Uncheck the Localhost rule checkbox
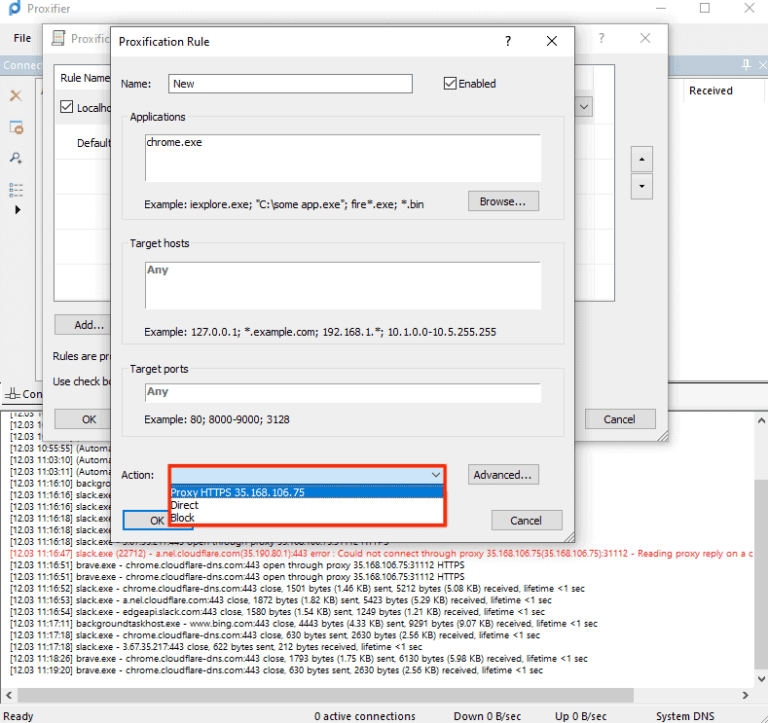This screenshot has width=768, height=723. pyautogui.click(x=67, y=107)
